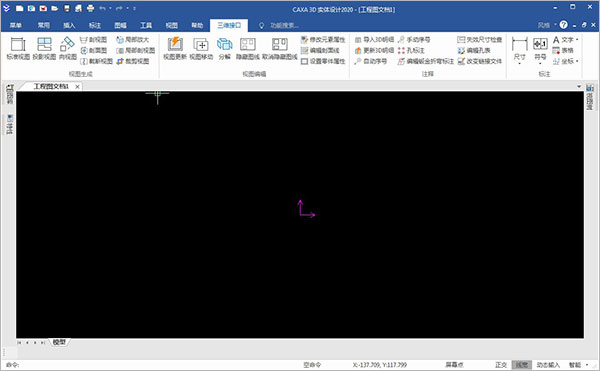This screenshot has width=600, height=371.
Task: Open the document tab list arrow
Action: click(579, 86)
